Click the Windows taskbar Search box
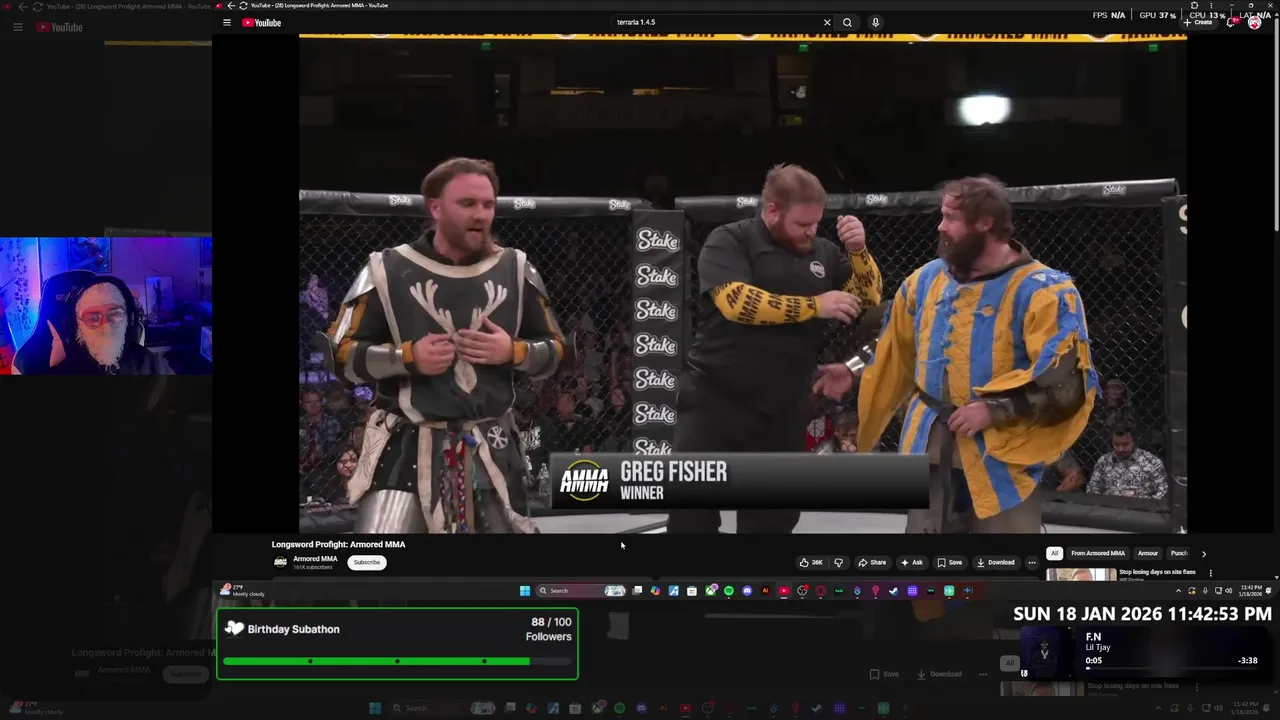 [581, 591]
